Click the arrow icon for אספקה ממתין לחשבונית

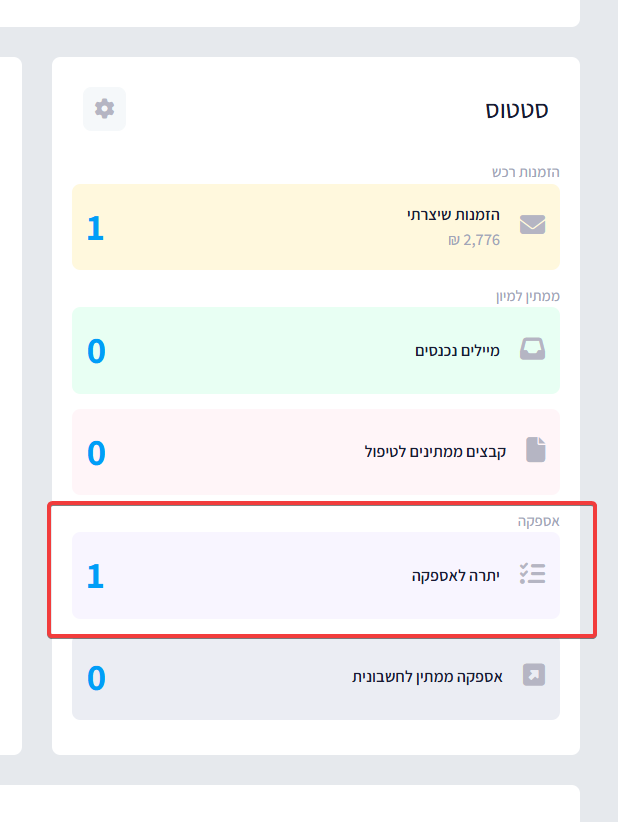535,676
